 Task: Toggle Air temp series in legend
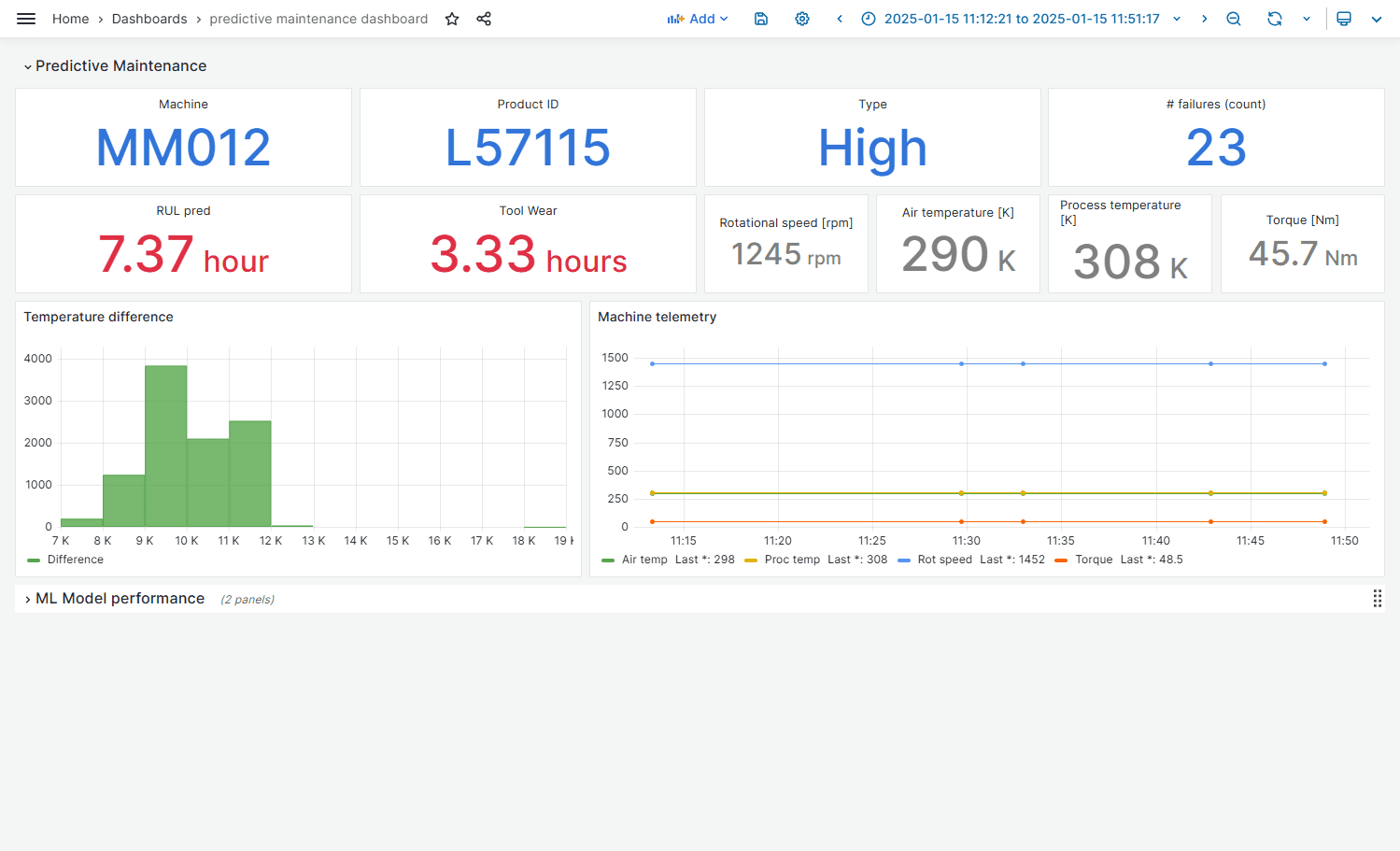point(644,560)
